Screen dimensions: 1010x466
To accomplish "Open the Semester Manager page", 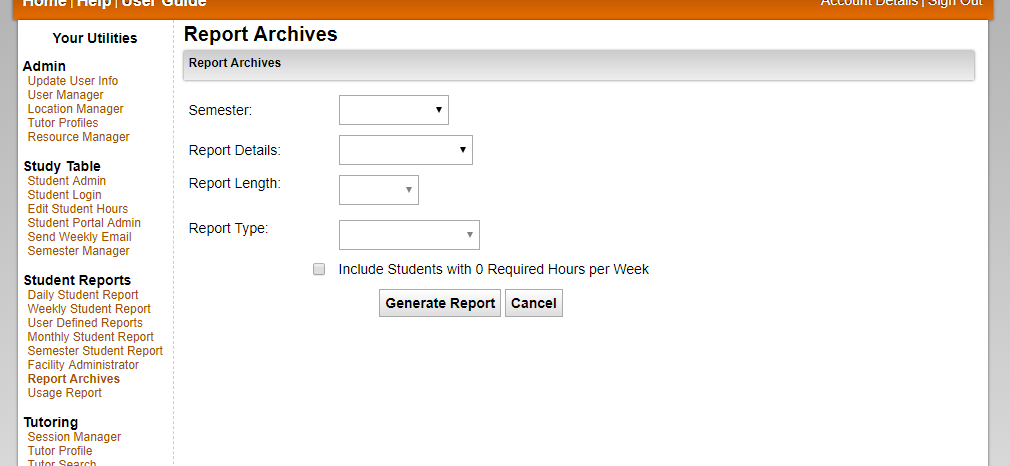I will [79, 251].
